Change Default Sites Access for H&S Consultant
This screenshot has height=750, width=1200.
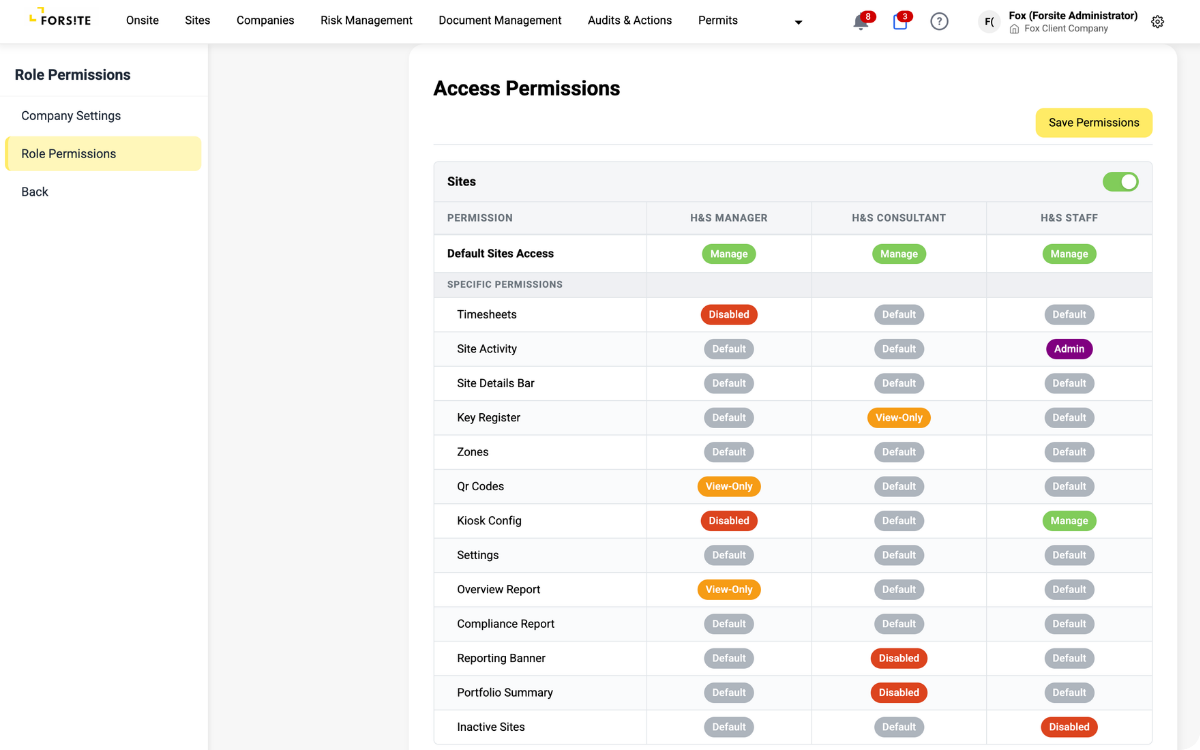(899, 254)
